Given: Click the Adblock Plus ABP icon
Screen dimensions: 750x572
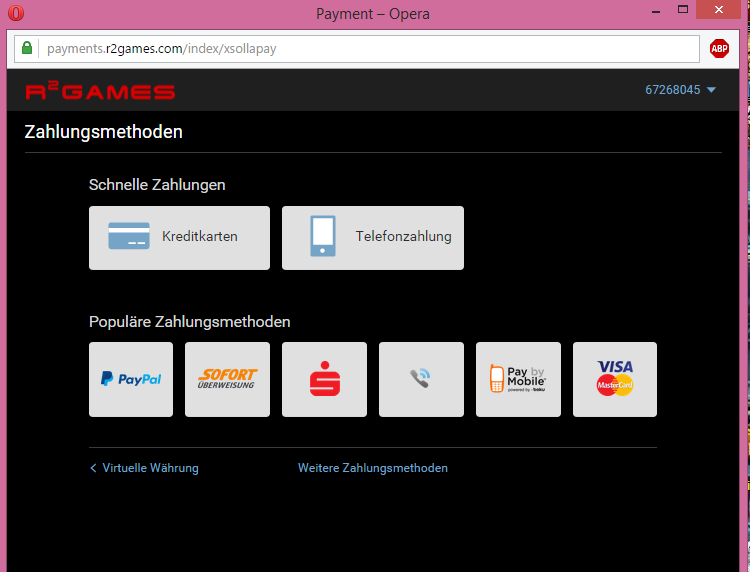Looking at the screenshot, I should point(719,48).
